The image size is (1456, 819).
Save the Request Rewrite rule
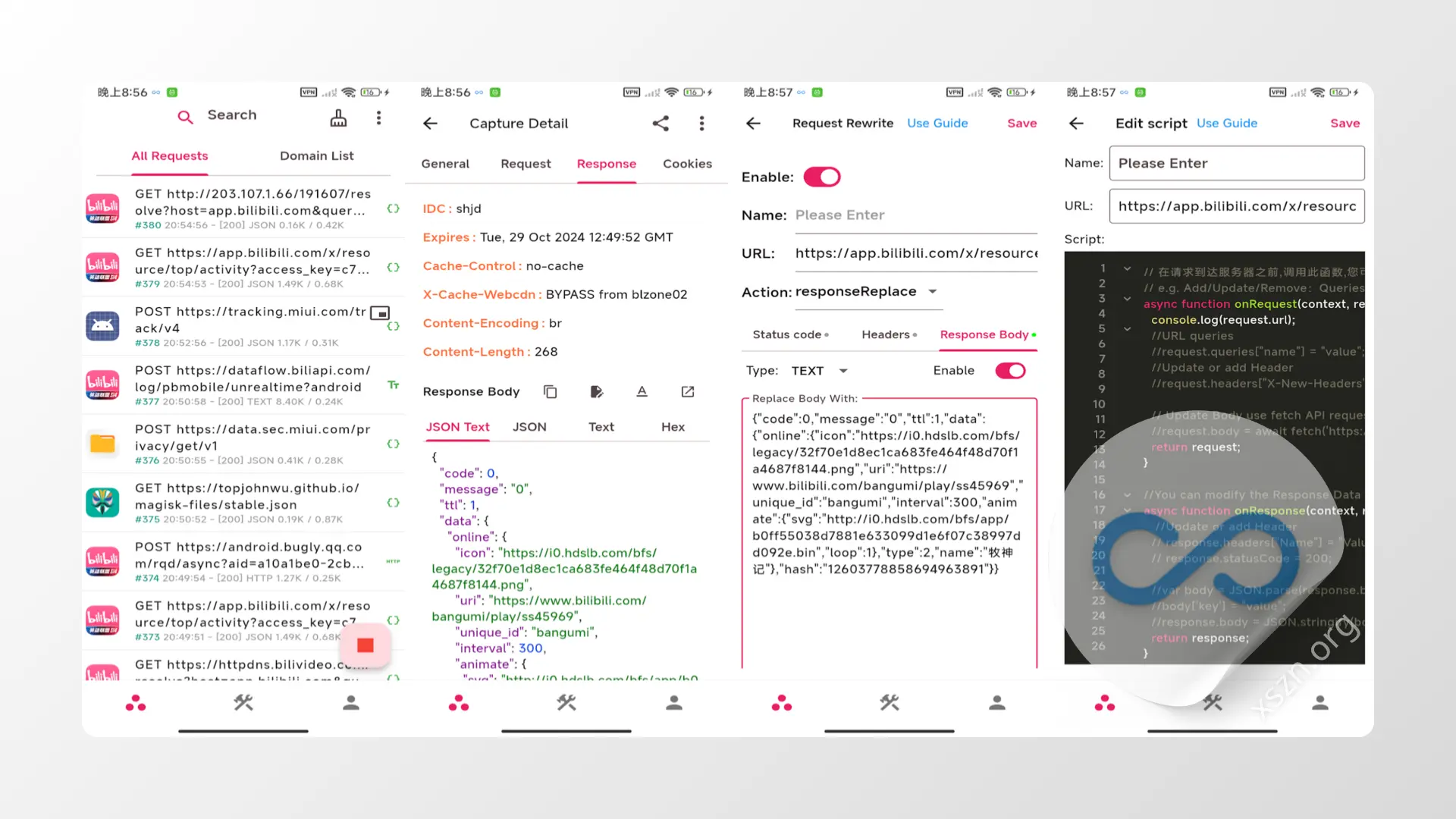point(1021,124)
